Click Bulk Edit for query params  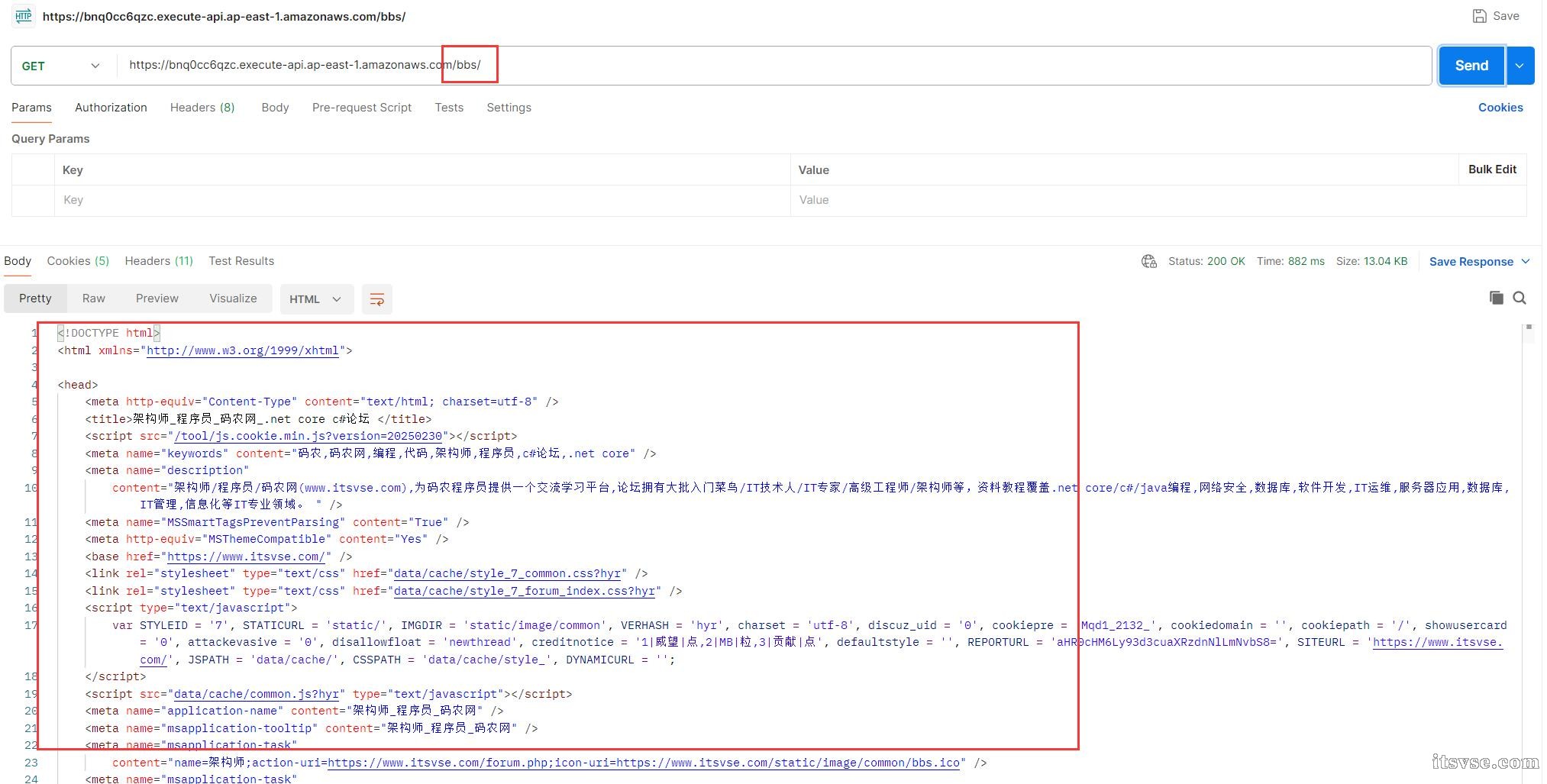[1492, 169]
